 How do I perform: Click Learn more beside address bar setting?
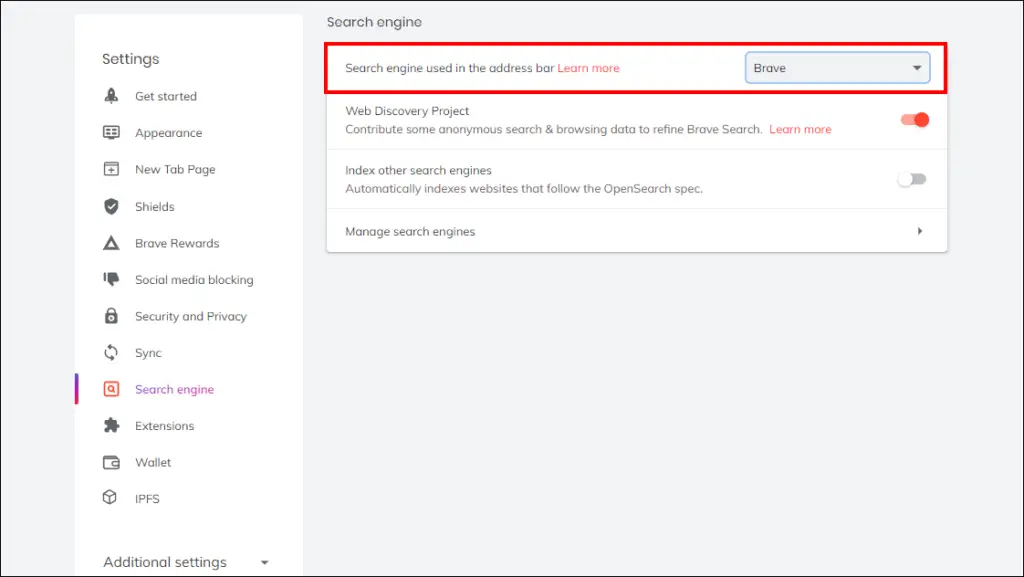tap(588, 68)
